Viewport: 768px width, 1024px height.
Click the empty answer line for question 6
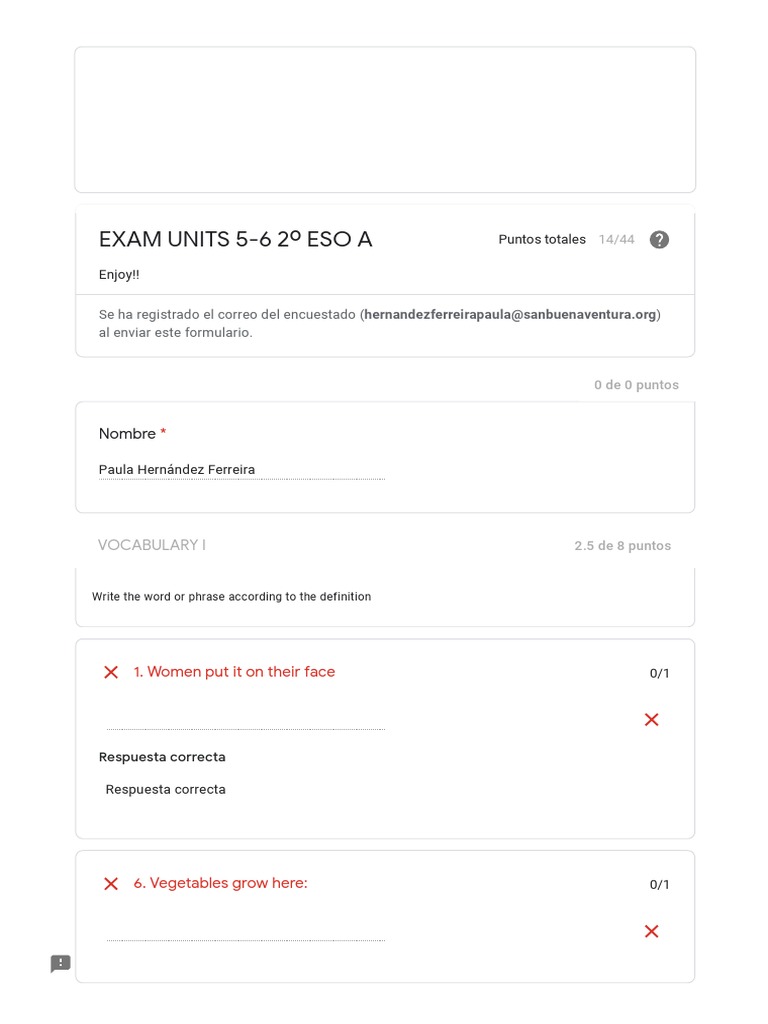245,933
